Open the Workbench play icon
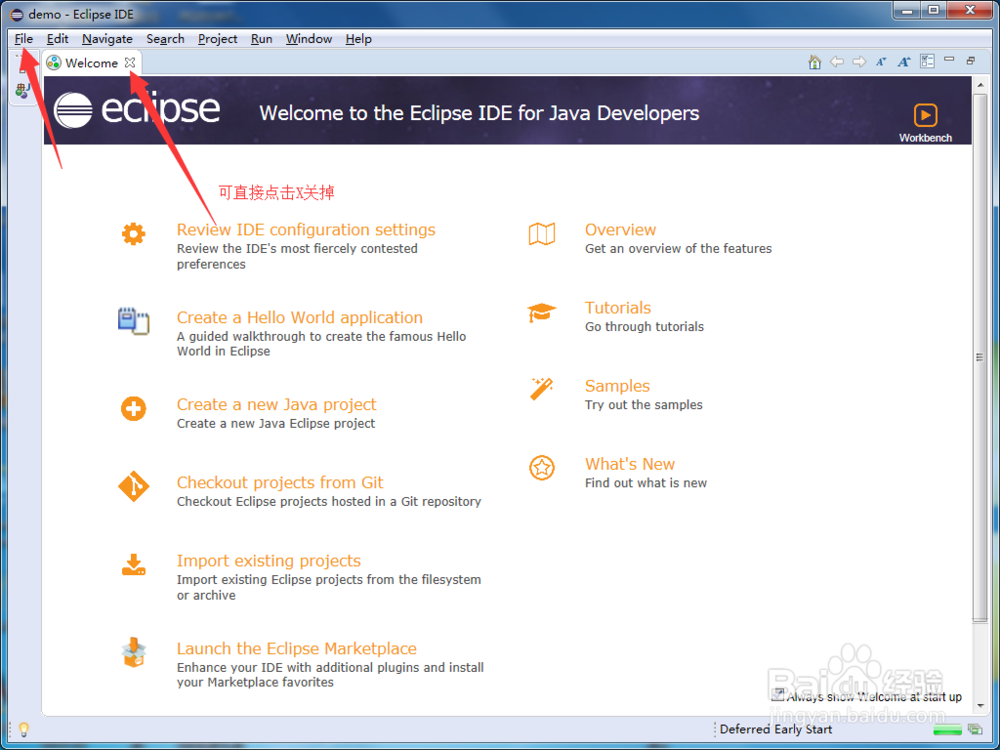This screenshot has height=750, width=1000. point(925,115)
